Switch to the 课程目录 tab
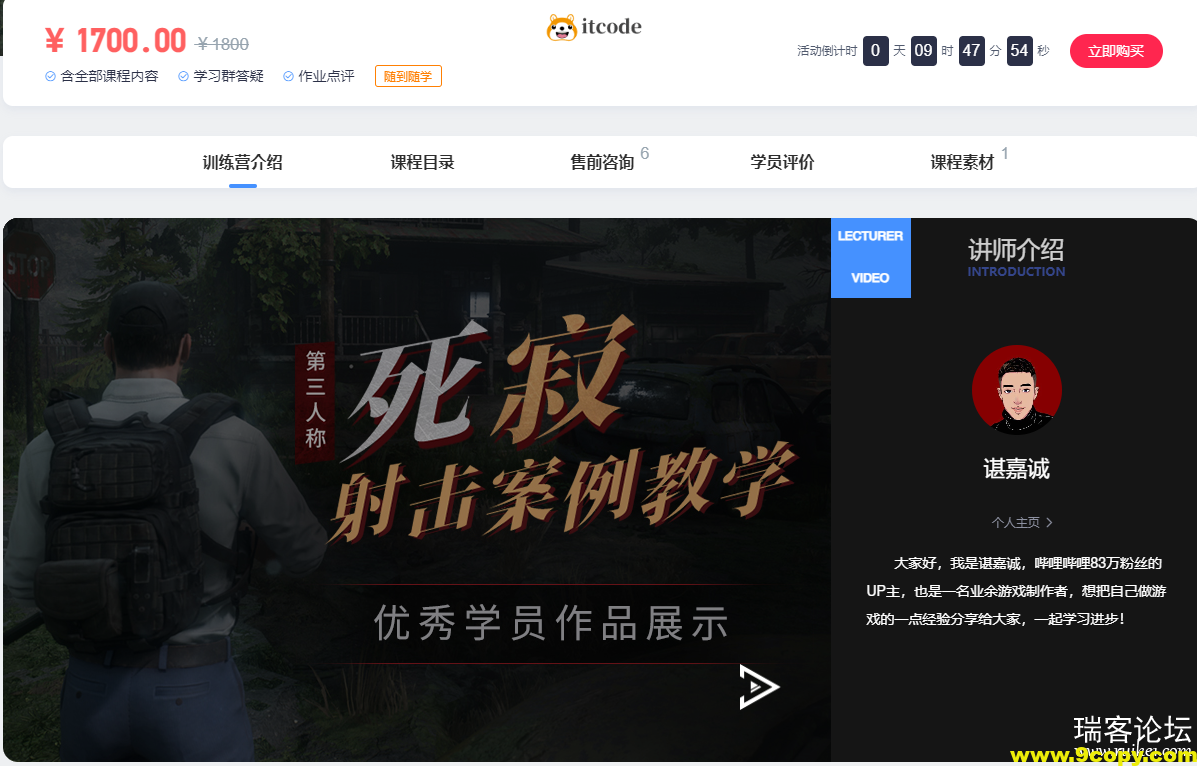Image resolution: width=1197 pixels, height=766 pixels. coord(422,162)
